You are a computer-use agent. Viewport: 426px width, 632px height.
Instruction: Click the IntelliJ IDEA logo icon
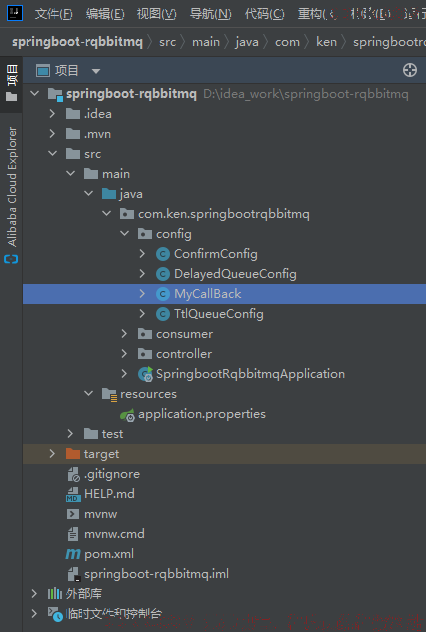tap(15, 13)
